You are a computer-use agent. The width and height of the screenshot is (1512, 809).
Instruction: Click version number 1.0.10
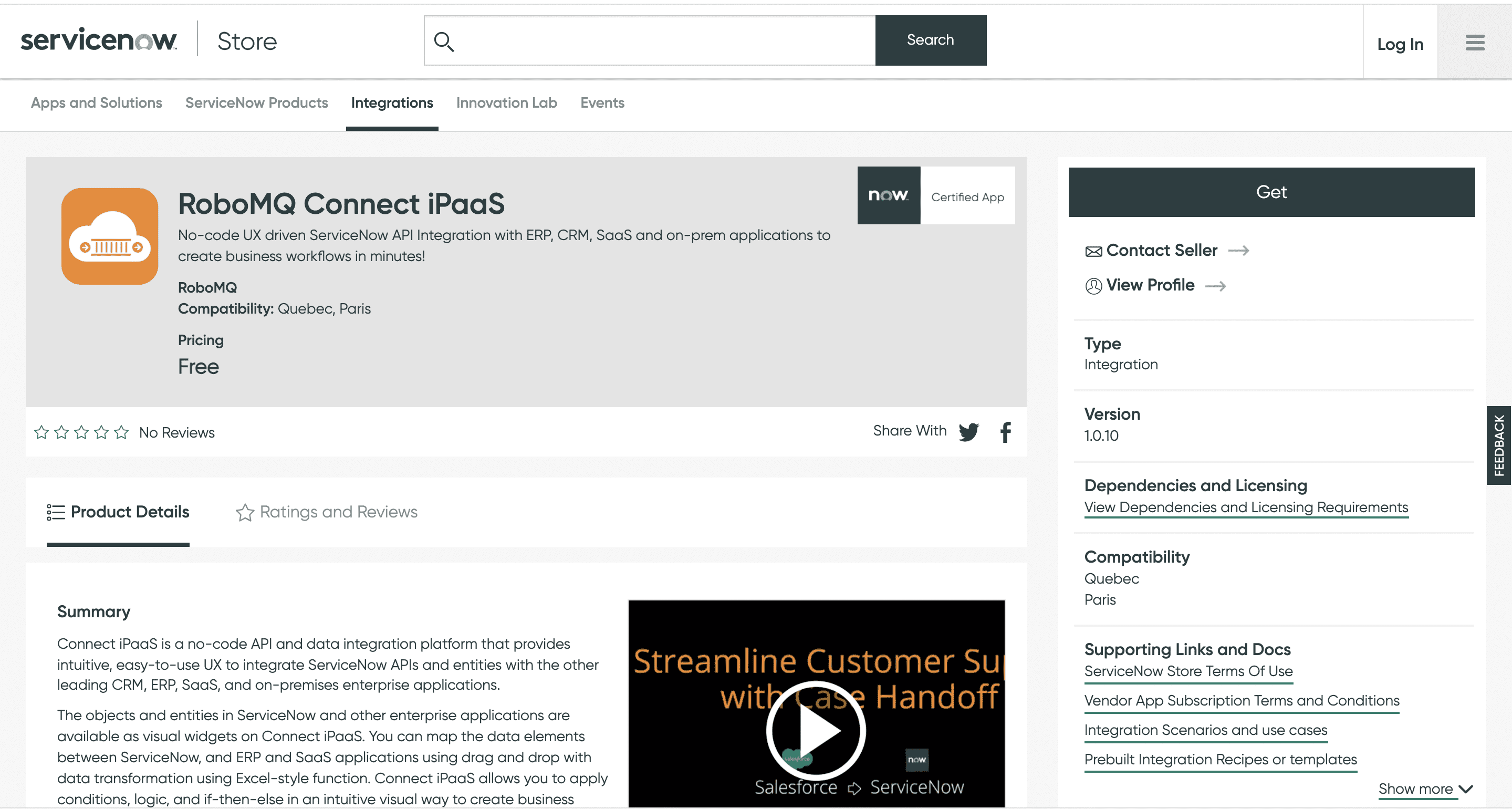[x=1101, y=435]
